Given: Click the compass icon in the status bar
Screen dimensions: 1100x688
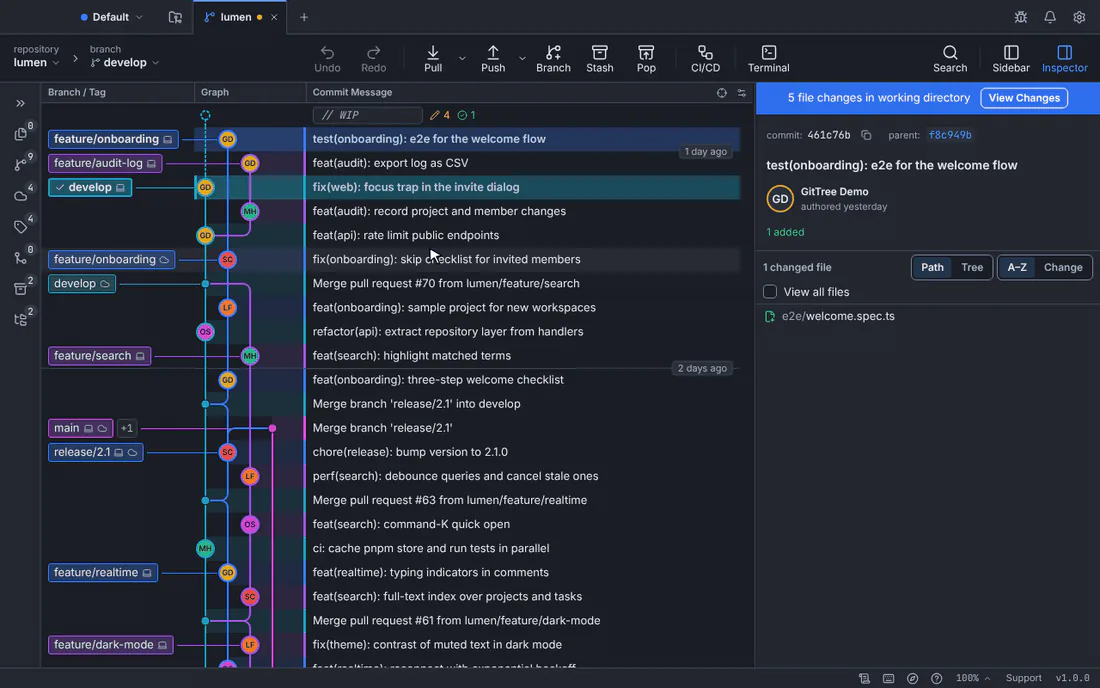Looking at the screenshot, I should pyautogui.click(x=912, y=678).
